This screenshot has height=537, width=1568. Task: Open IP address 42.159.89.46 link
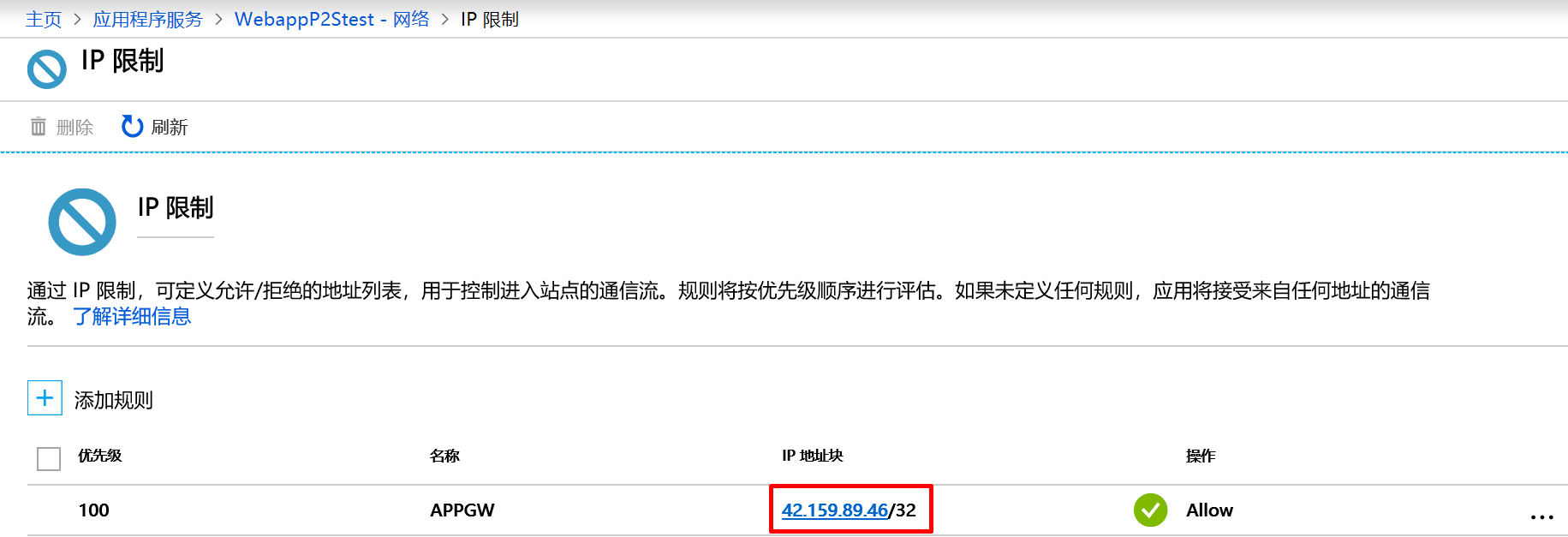[x=834, y=510]
